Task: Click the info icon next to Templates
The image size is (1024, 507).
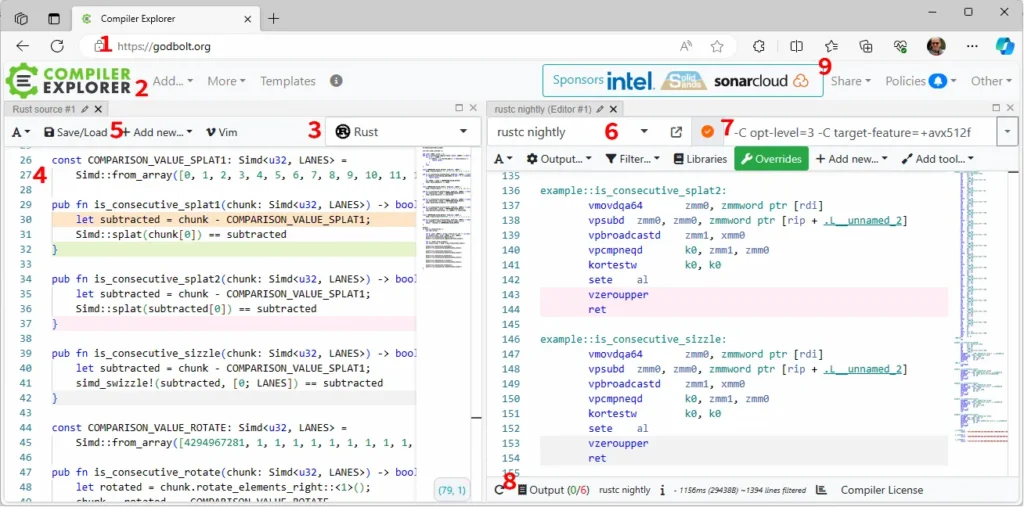Action: click(x=336, y=81)
